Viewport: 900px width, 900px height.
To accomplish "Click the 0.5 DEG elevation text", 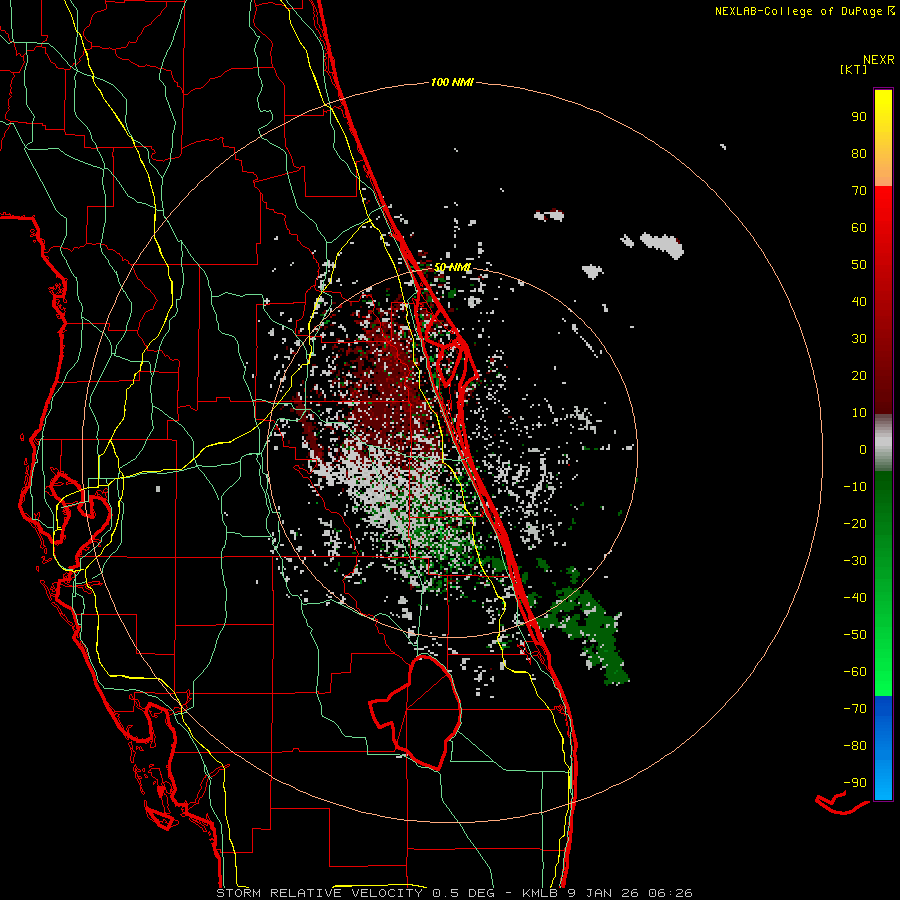I will coord(462,893).
